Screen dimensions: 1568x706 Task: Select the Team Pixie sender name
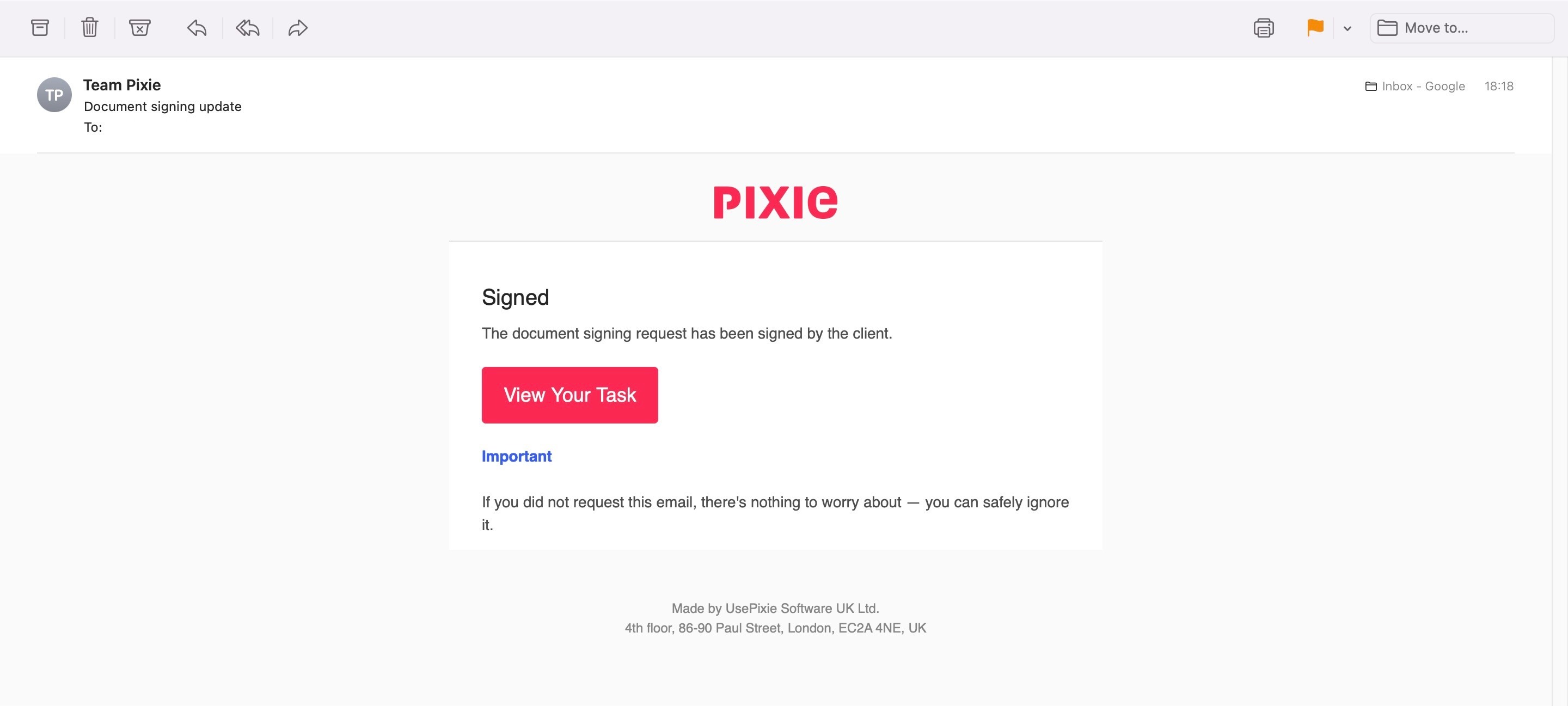122,85
